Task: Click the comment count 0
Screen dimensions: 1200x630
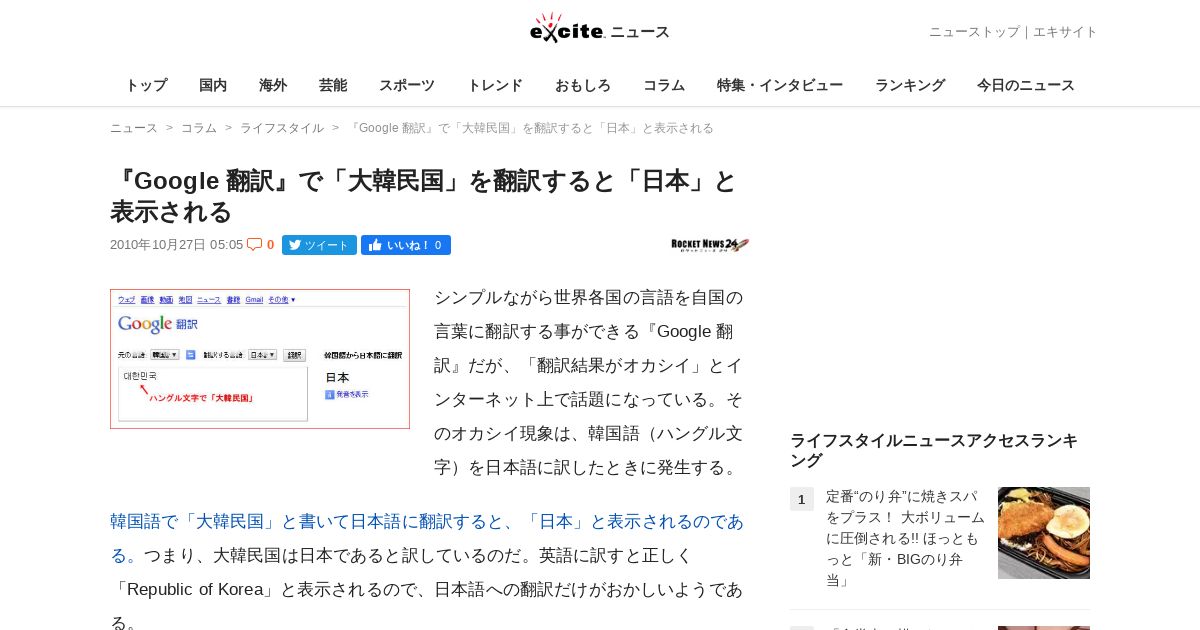Action: pos(270,245)
